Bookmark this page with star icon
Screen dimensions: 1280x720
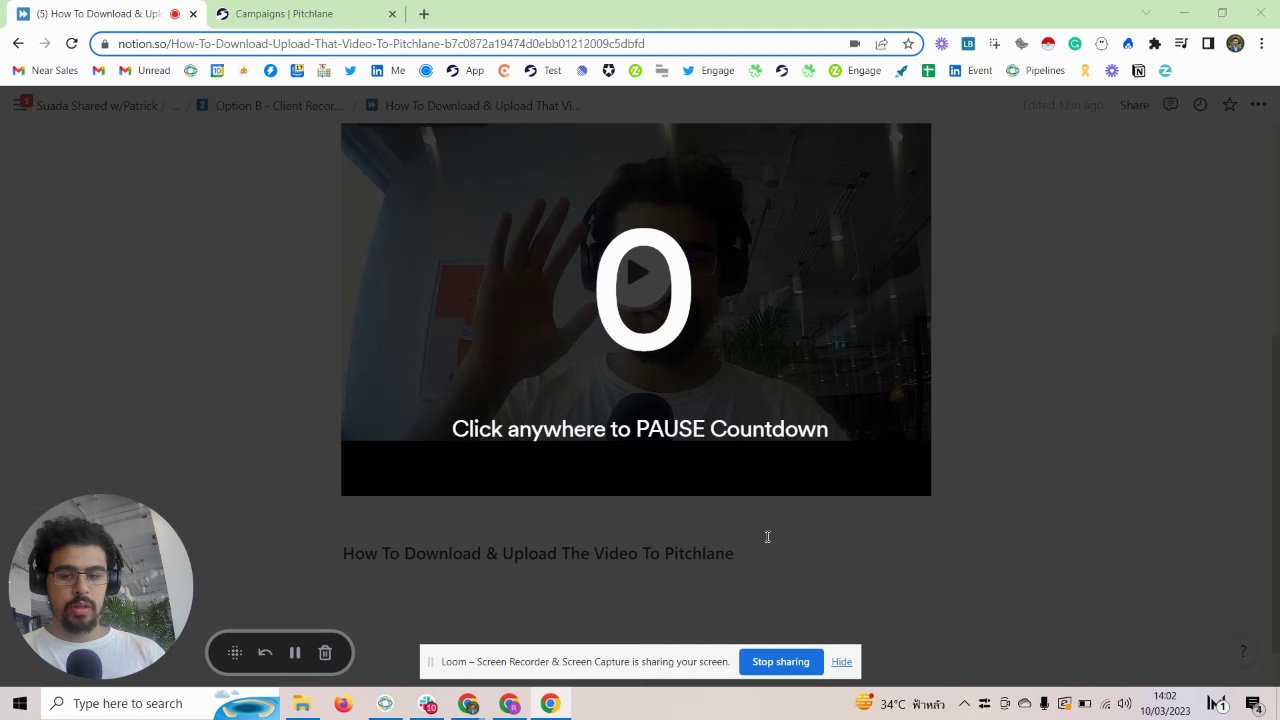[x=908, y=44]
